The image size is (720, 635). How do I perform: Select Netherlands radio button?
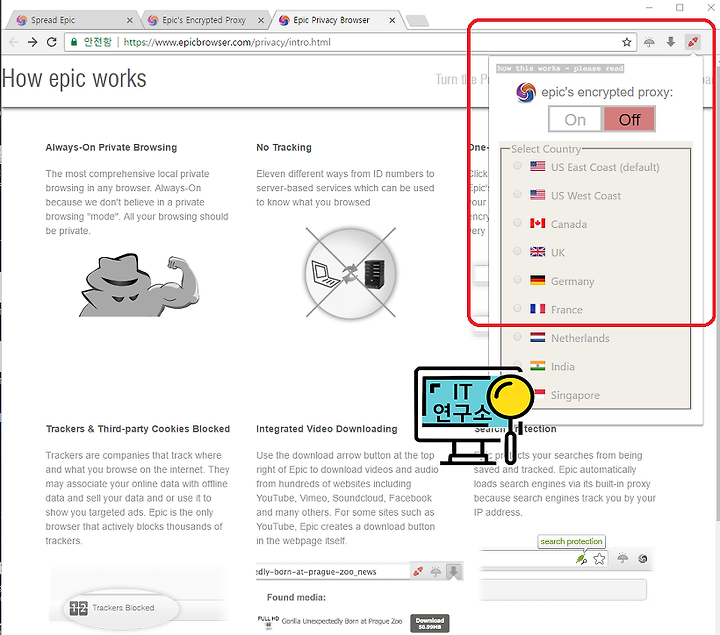pos(518,337)
